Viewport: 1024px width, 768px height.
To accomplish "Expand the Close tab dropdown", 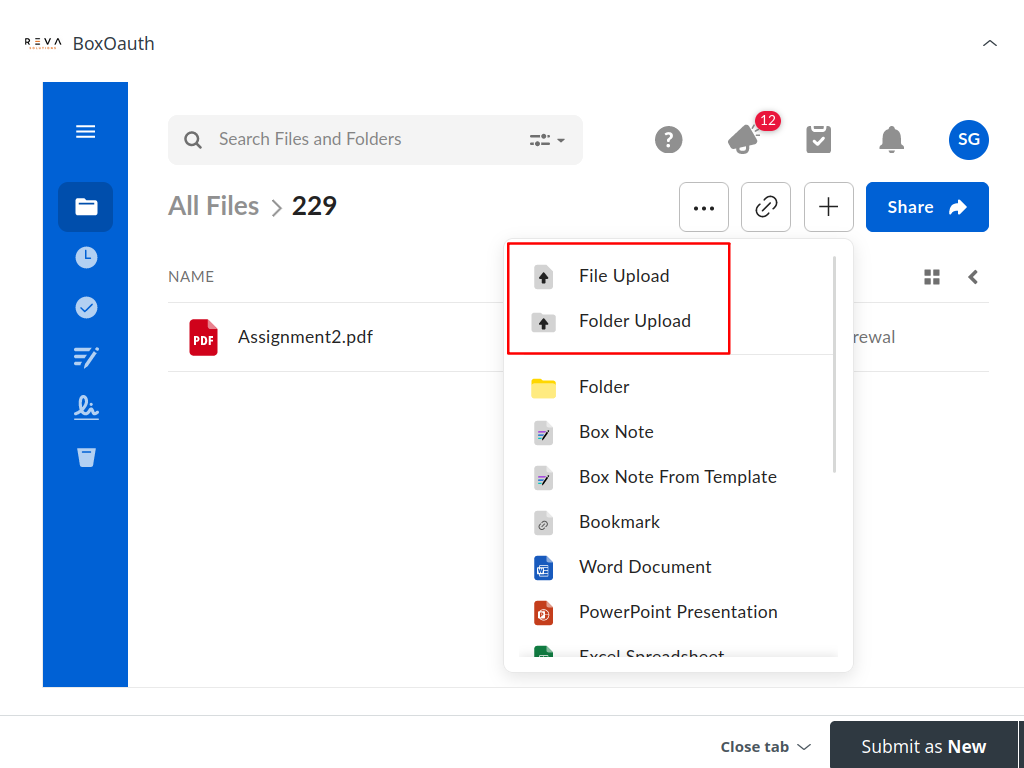I will pos(764,746).
